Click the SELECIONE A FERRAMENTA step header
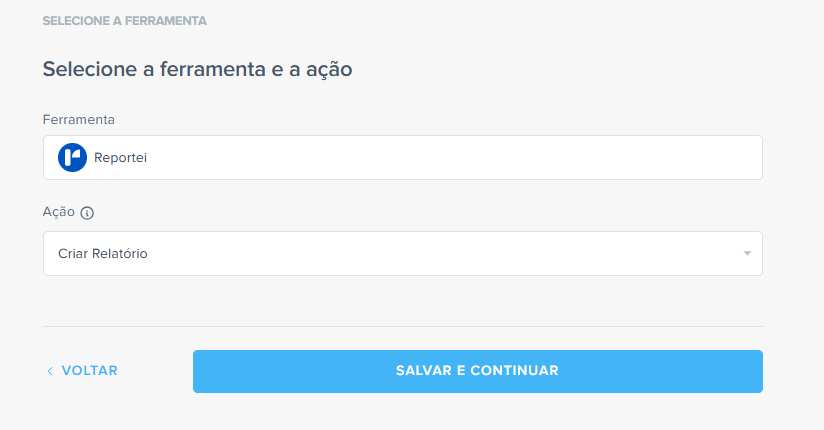Screen dimensions: 824x430 (x=125, y=20)
